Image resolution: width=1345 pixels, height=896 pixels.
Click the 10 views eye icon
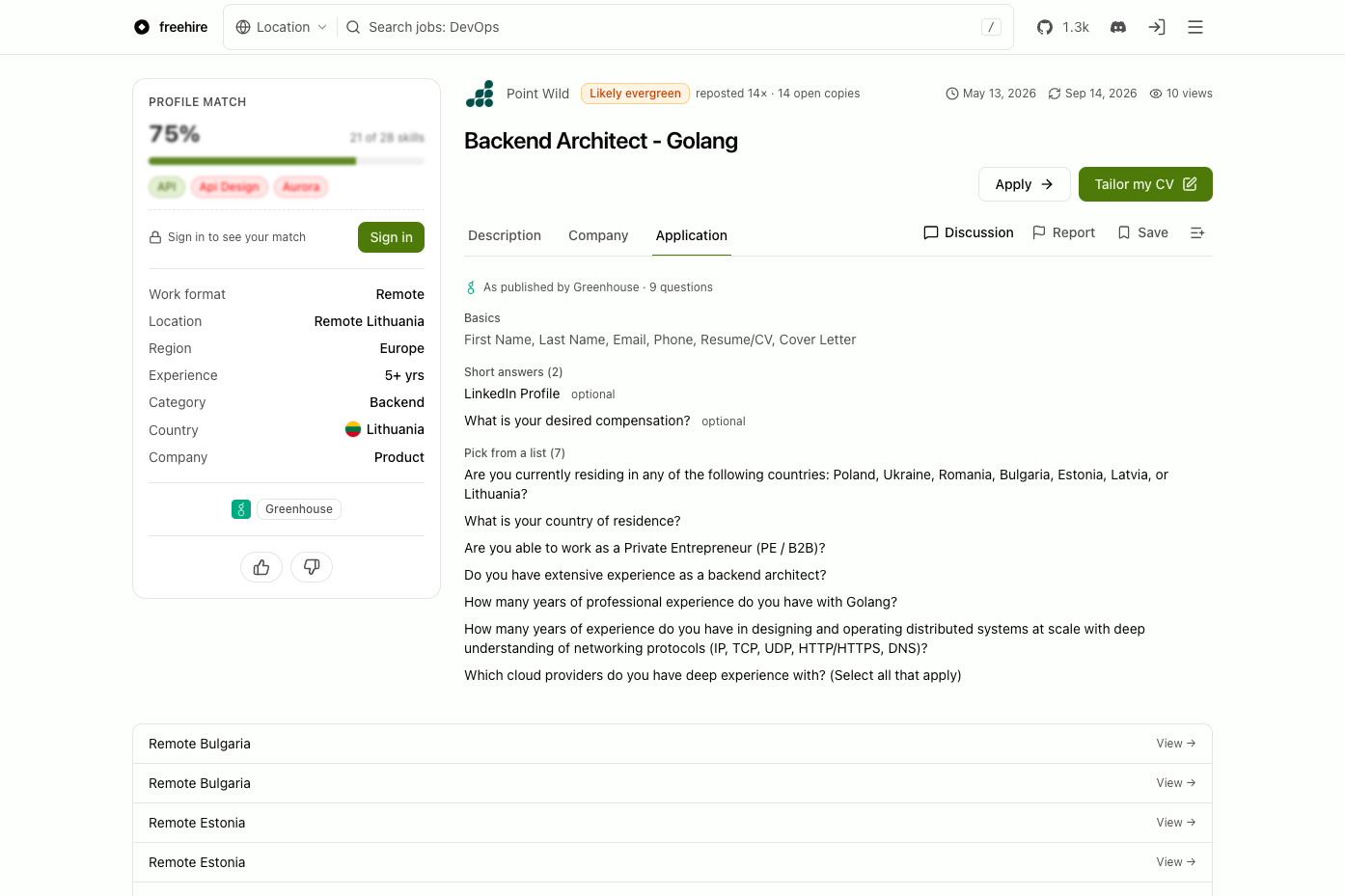coord(1156,94)
